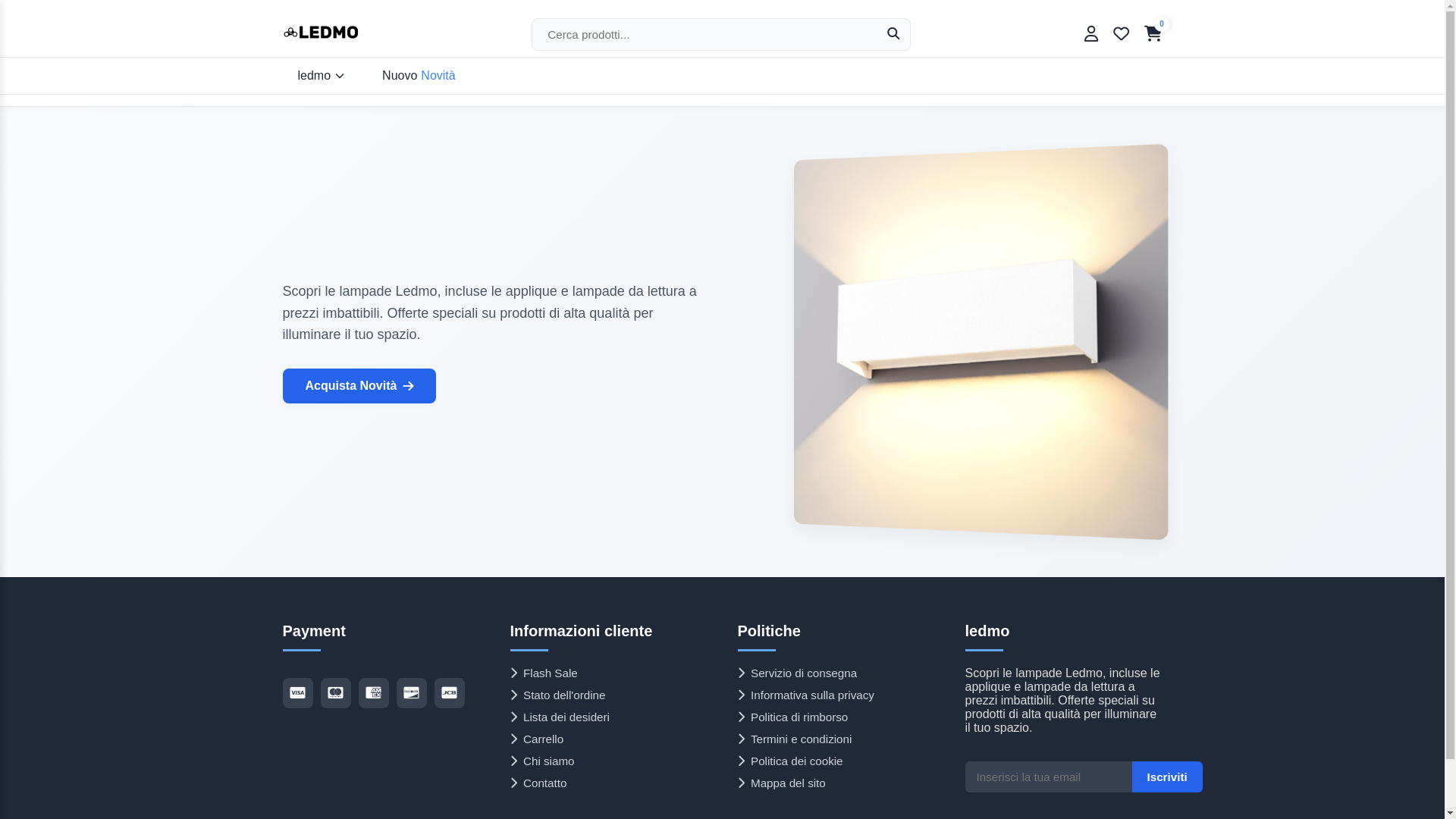Open the Nuovo Novità menu item
This screenshot has height=819, width=1456.
(x=419, y=76)
